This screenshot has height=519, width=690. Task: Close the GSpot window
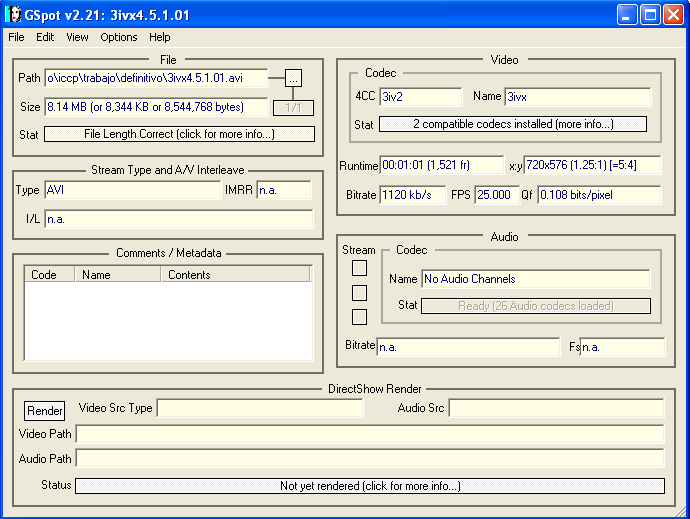[673, 15]
